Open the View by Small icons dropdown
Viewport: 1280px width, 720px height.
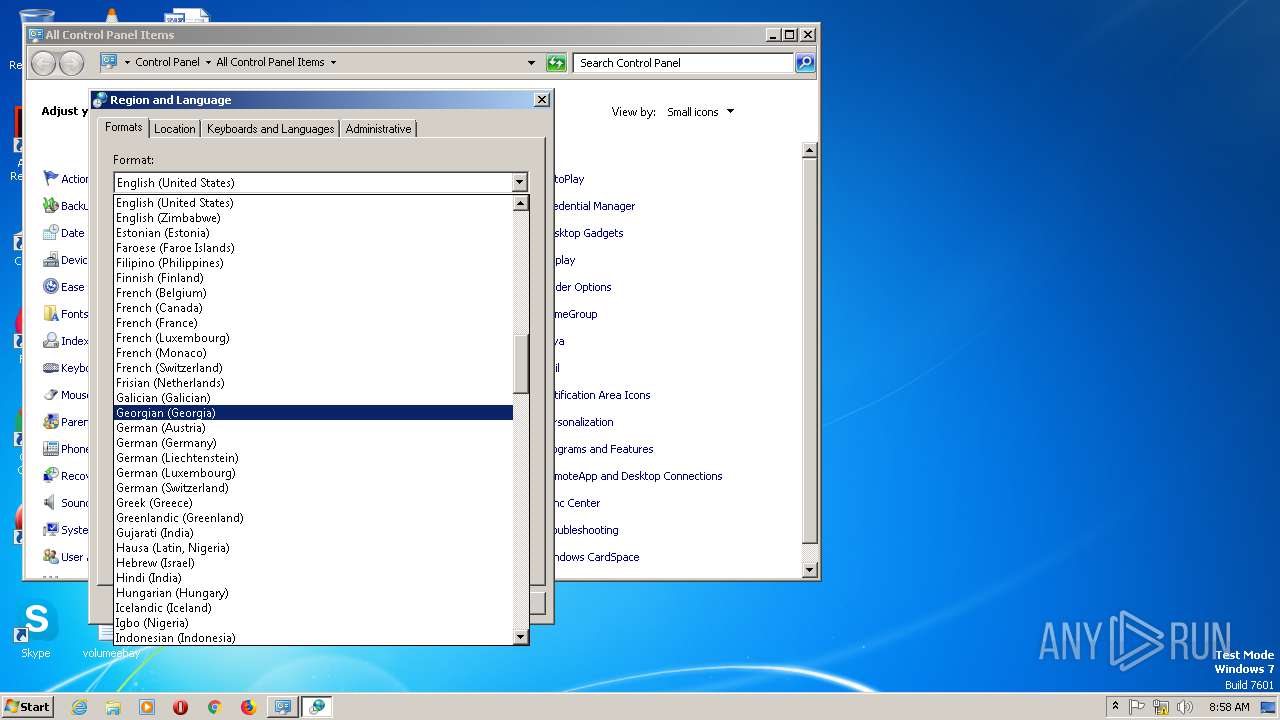tap(701, 112)
